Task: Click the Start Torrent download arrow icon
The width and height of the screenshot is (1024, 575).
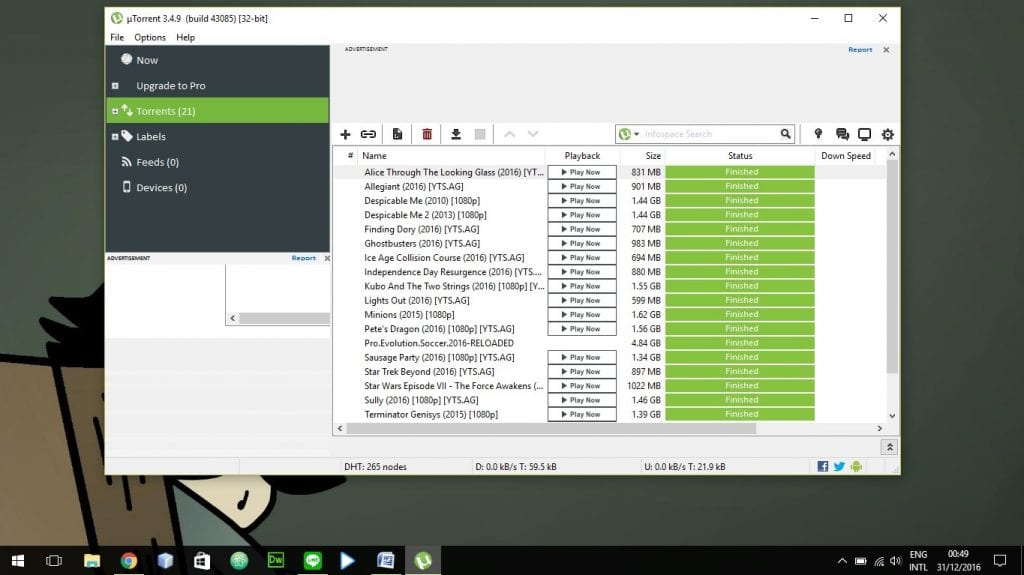Action: 456,134
